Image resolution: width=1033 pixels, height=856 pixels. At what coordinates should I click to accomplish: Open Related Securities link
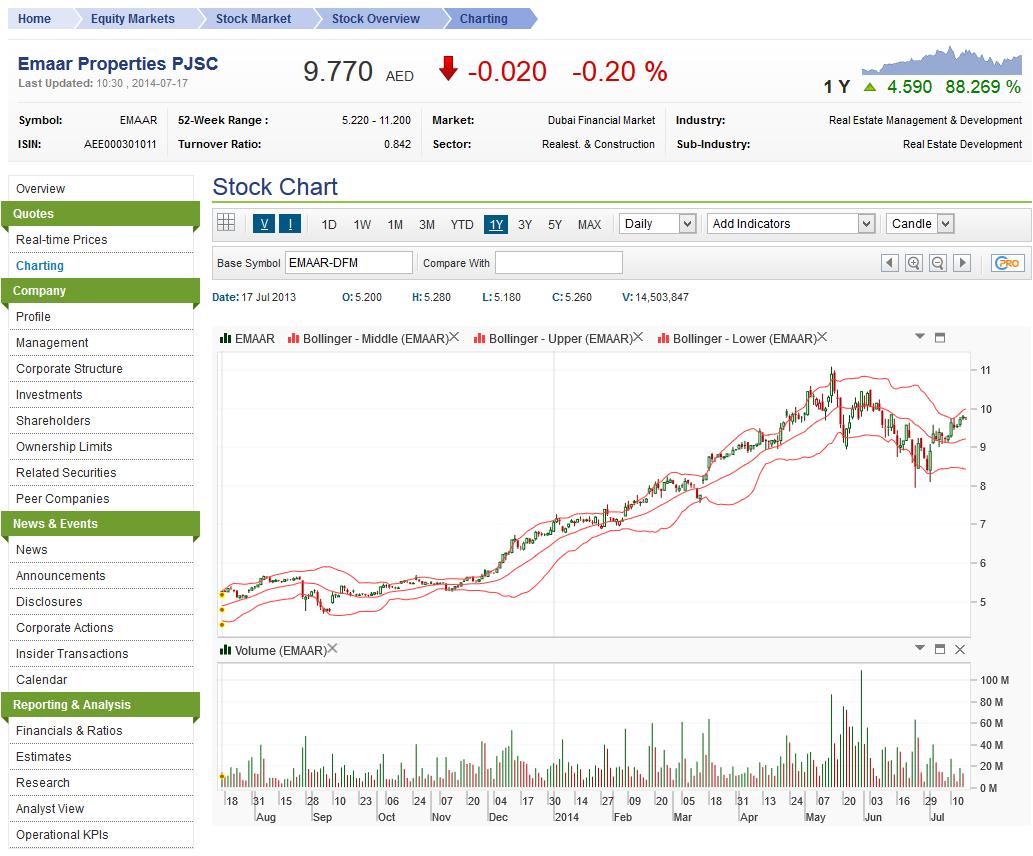[66, 472]
